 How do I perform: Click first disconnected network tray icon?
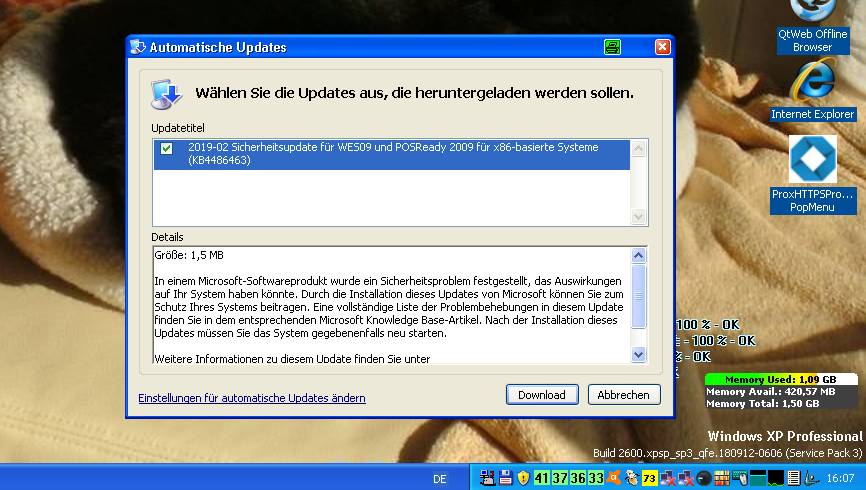(x=668, y=478)
